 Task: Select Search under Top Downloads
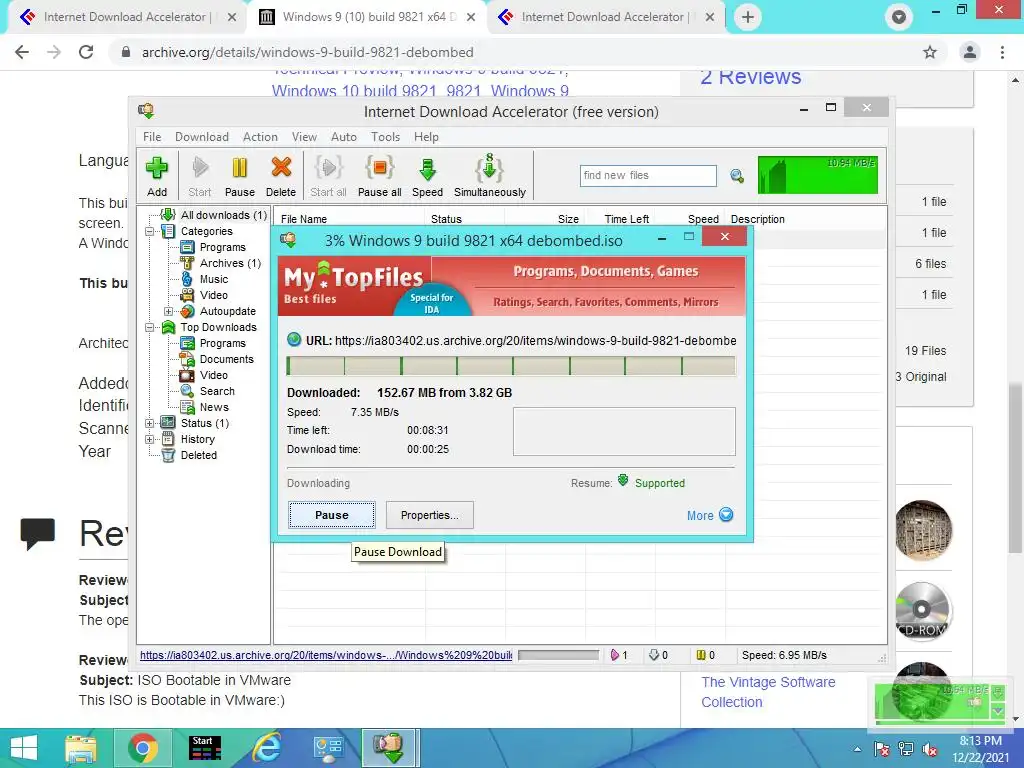[217, 391]
